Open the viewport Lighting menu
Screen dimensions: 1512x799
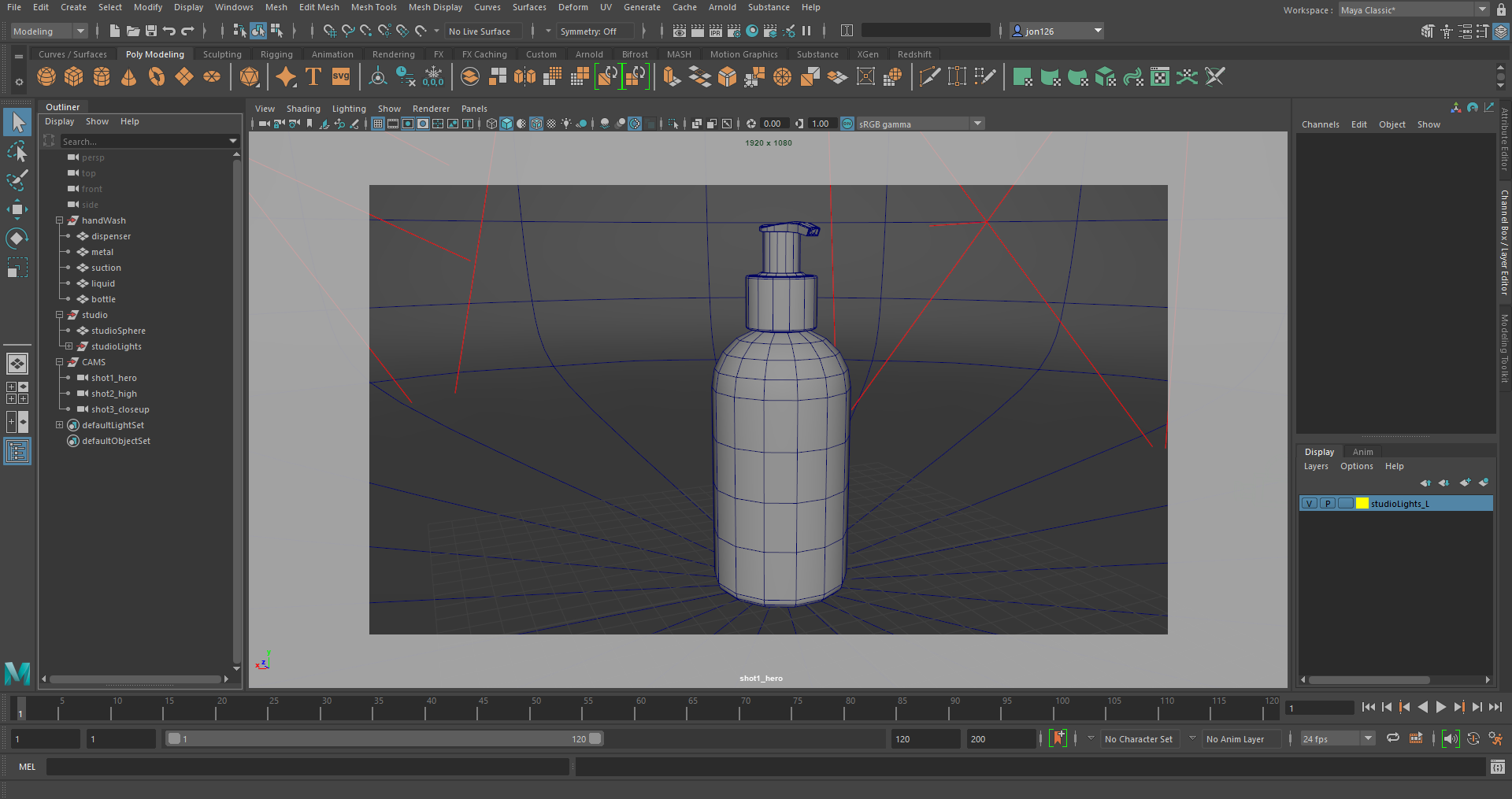click(349, 109)
